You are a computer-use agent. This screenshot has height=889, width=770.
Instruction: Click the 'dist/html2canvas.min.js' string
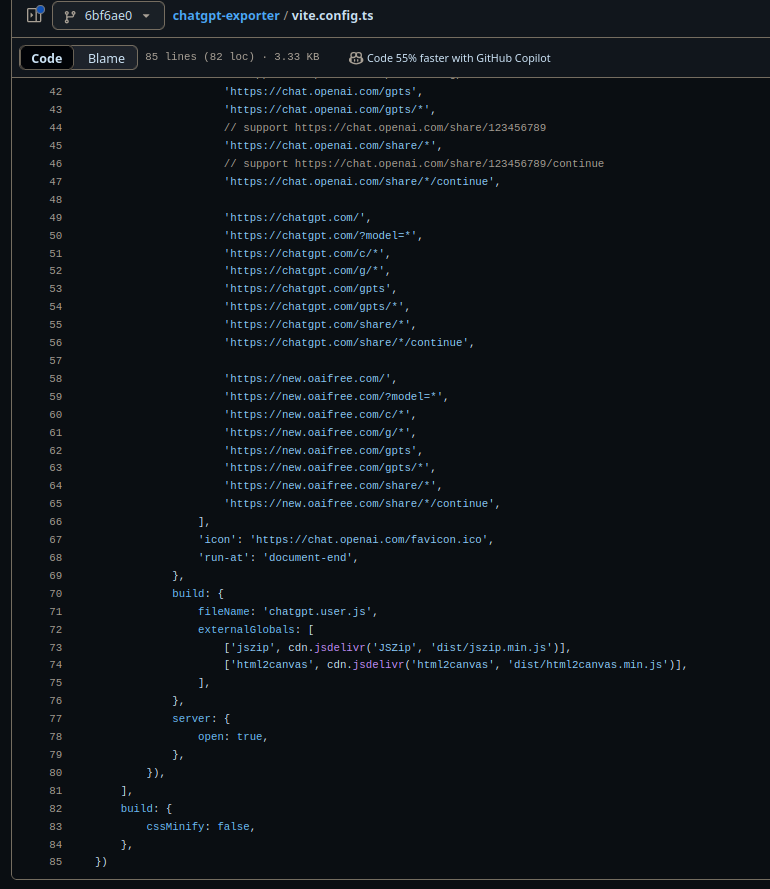(x=588, y=664)
